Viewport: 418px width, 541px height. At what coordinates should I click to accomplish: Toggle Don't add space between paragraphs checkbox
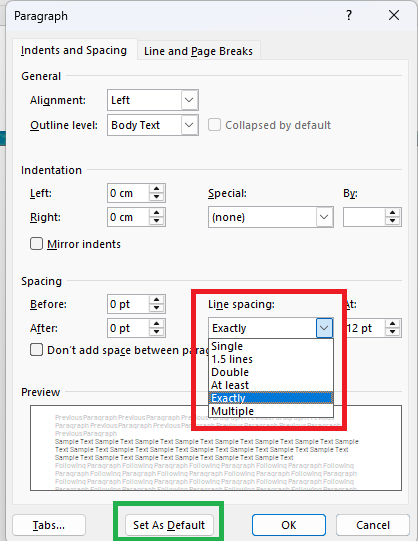coord(37,350)
